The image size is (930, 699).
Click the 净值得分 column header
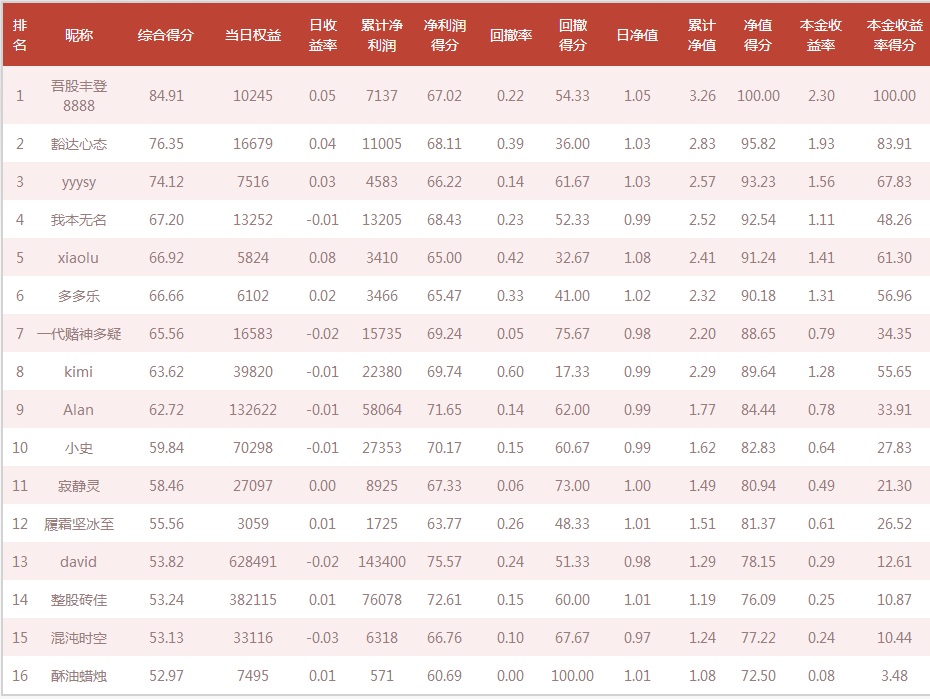(758, 35)
